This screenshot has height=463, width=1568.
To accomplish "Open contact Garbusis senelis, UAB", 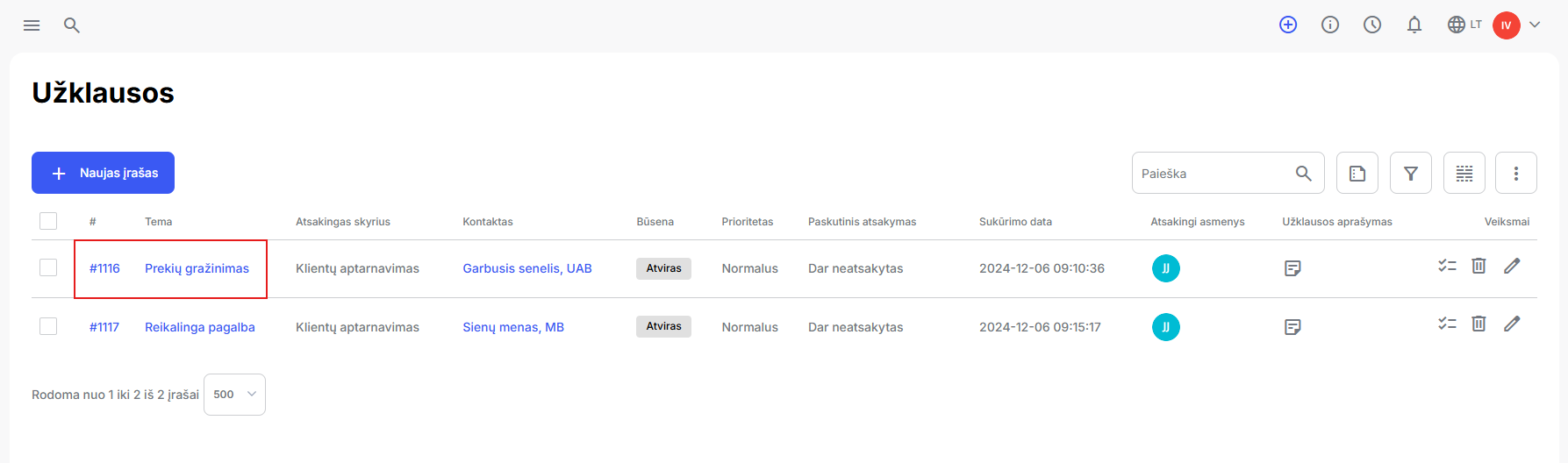I will (x=527, y=268).
